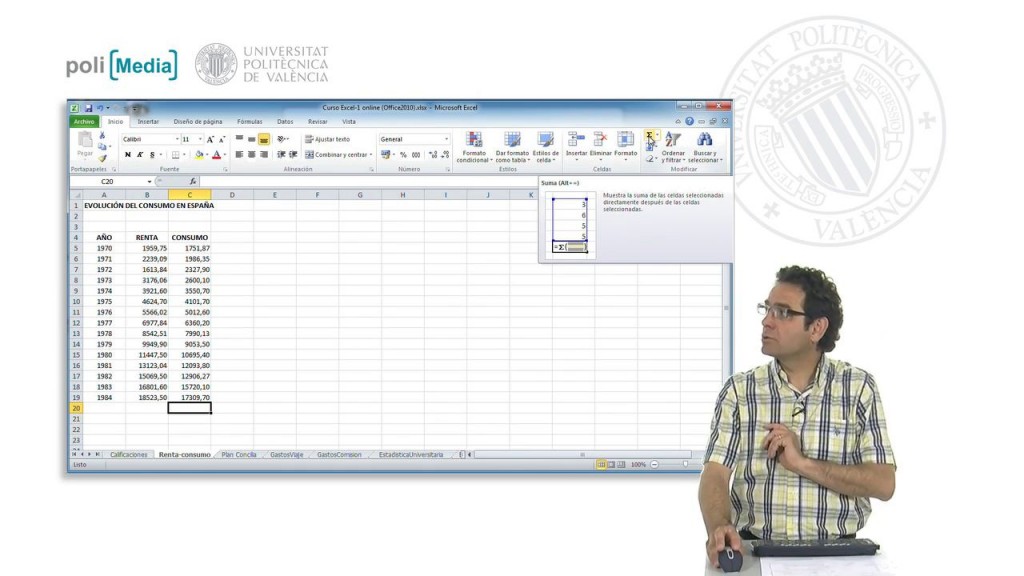The height and width of the screenshot is (576, 1024).
Task: Switch to the Fórmulas ribbon tab
Action: point(249,121)
